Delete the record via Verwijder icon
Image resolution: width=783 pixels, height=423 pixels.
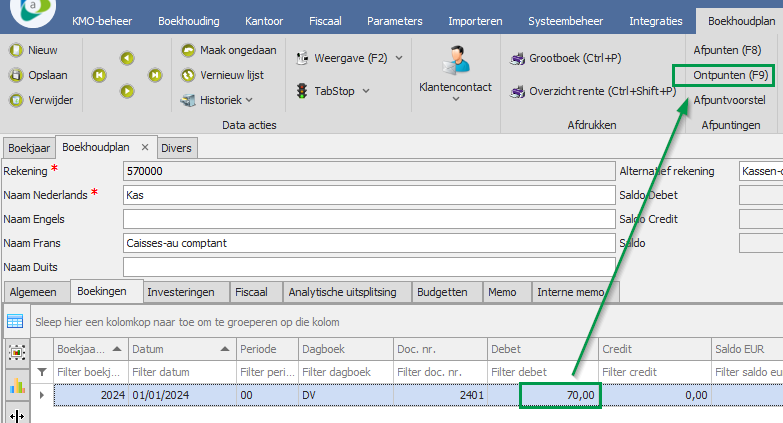[16, 100]
